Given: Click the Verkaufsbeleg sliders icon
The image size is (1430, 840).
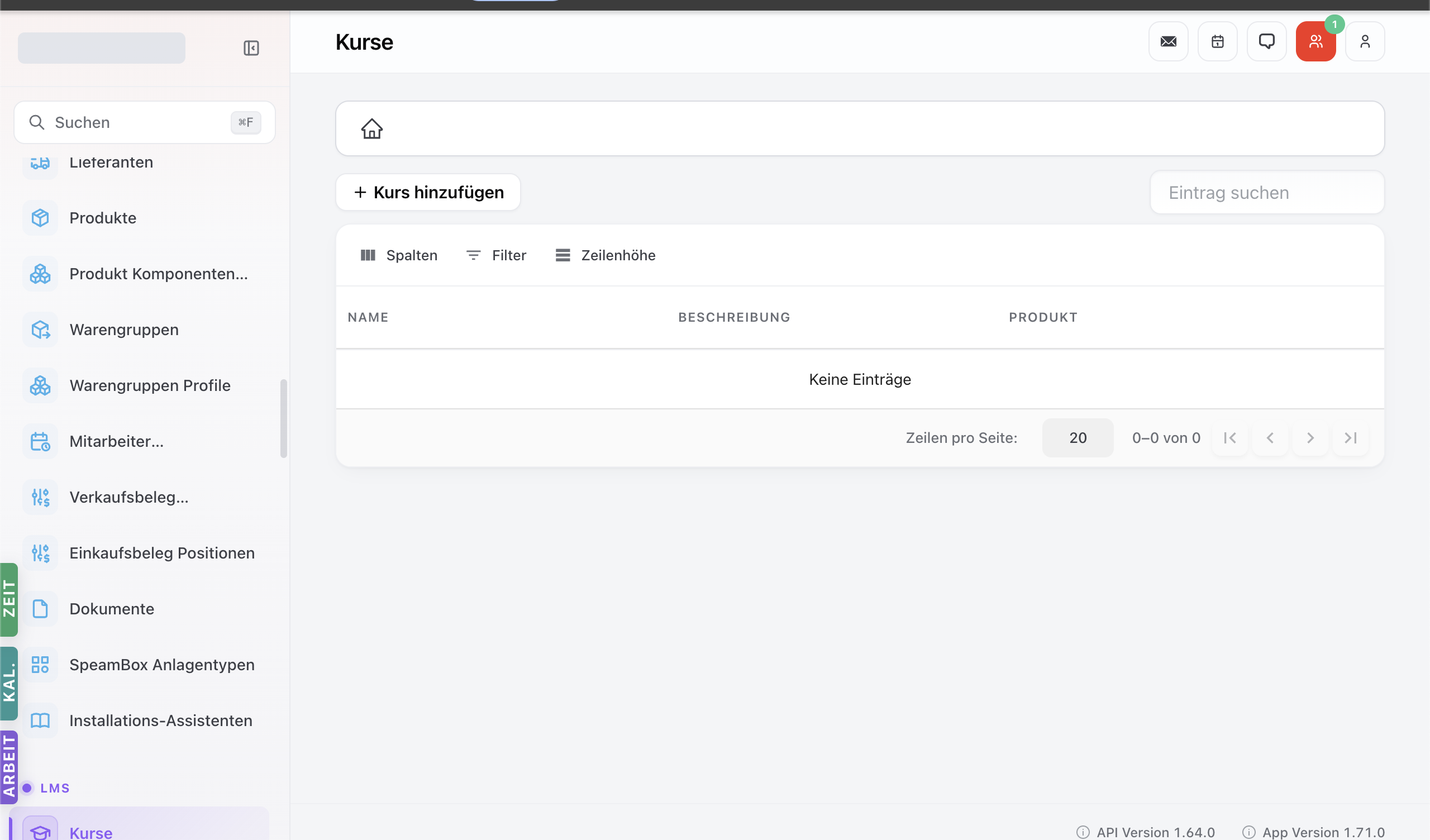Looking at the screenshot, I should pyautogui.click(x=40, y=497).
